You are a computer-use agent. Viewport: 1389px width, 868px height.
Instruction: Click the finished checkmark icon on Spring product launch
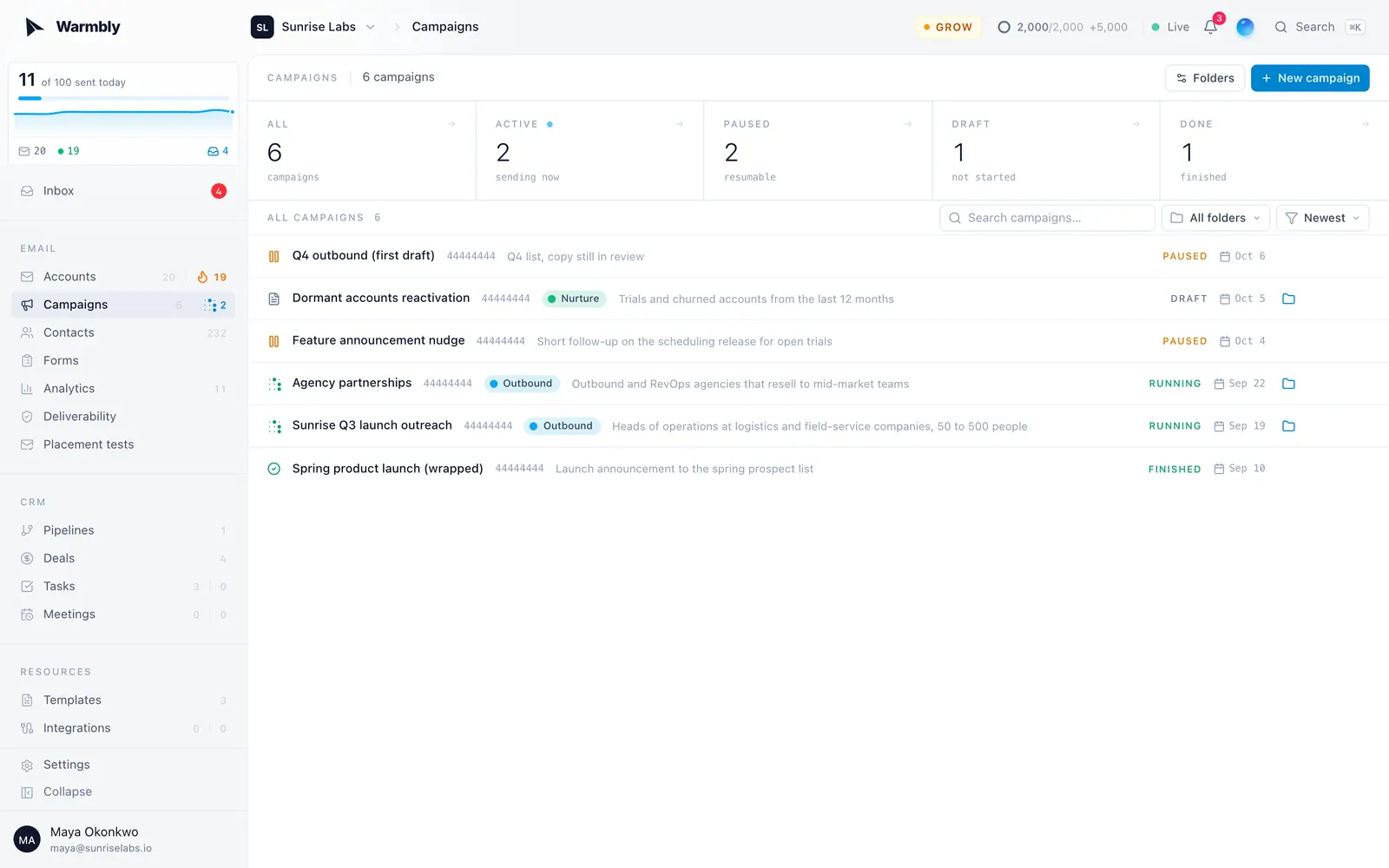tap(273, 469)
